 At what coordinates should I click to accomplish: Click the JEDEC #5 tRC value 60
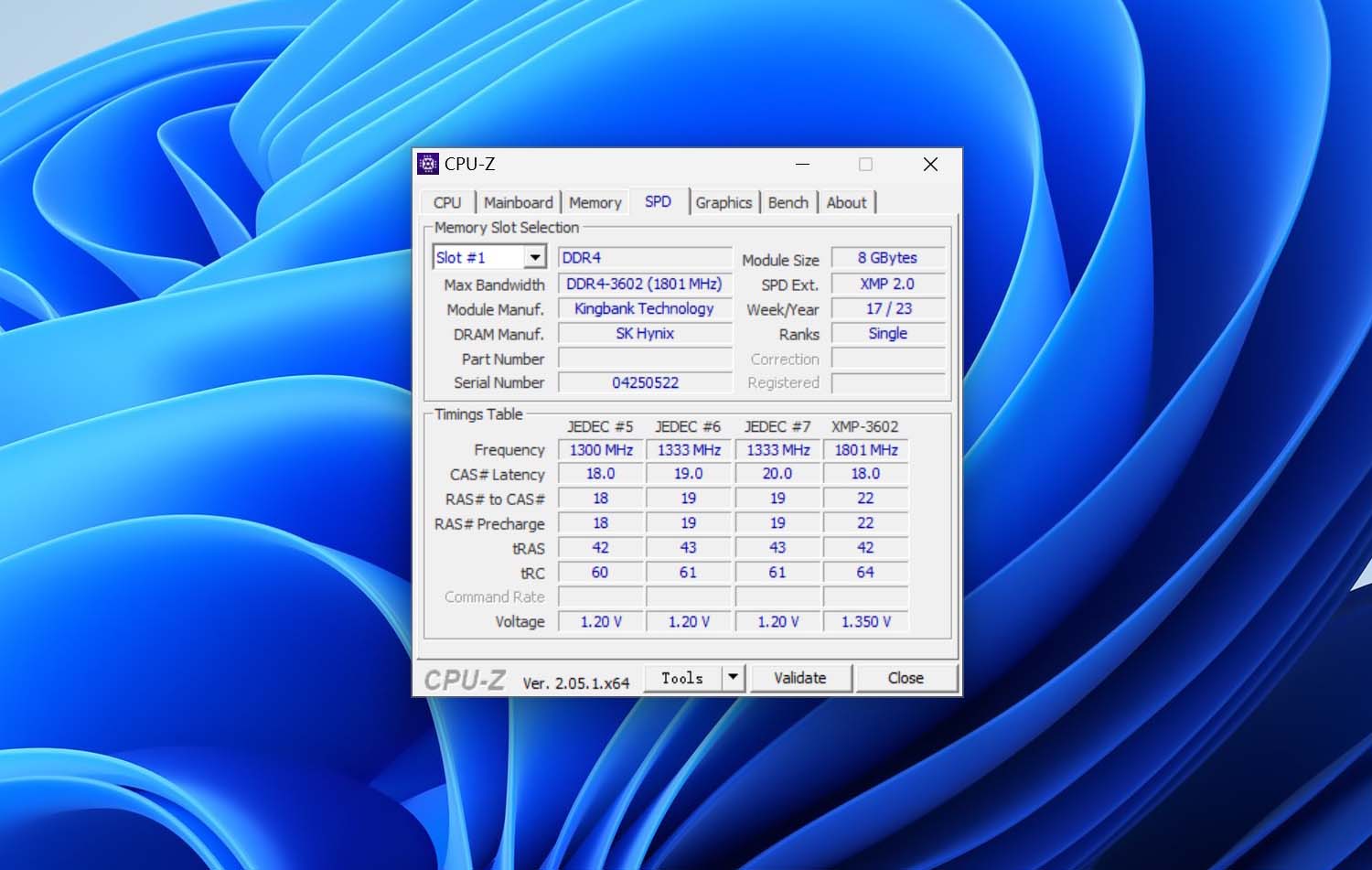tap(601, 573)
